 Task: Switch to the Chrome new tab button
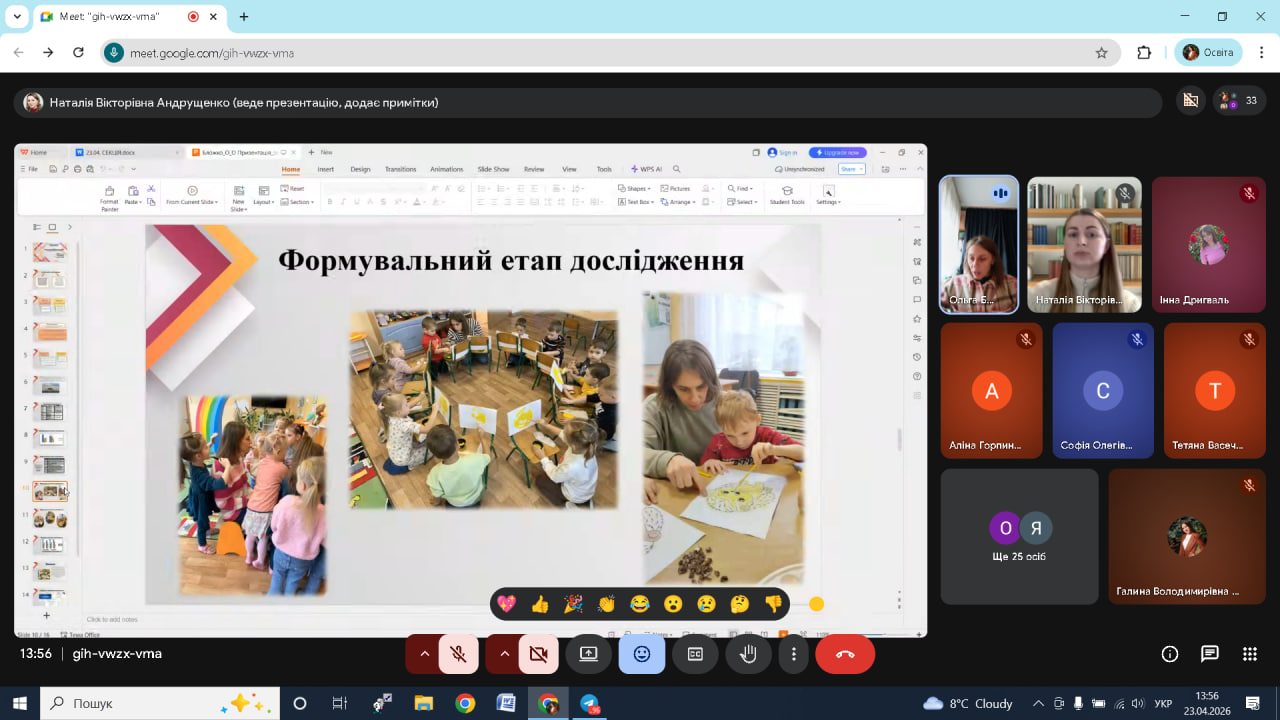tap(244, 17)
